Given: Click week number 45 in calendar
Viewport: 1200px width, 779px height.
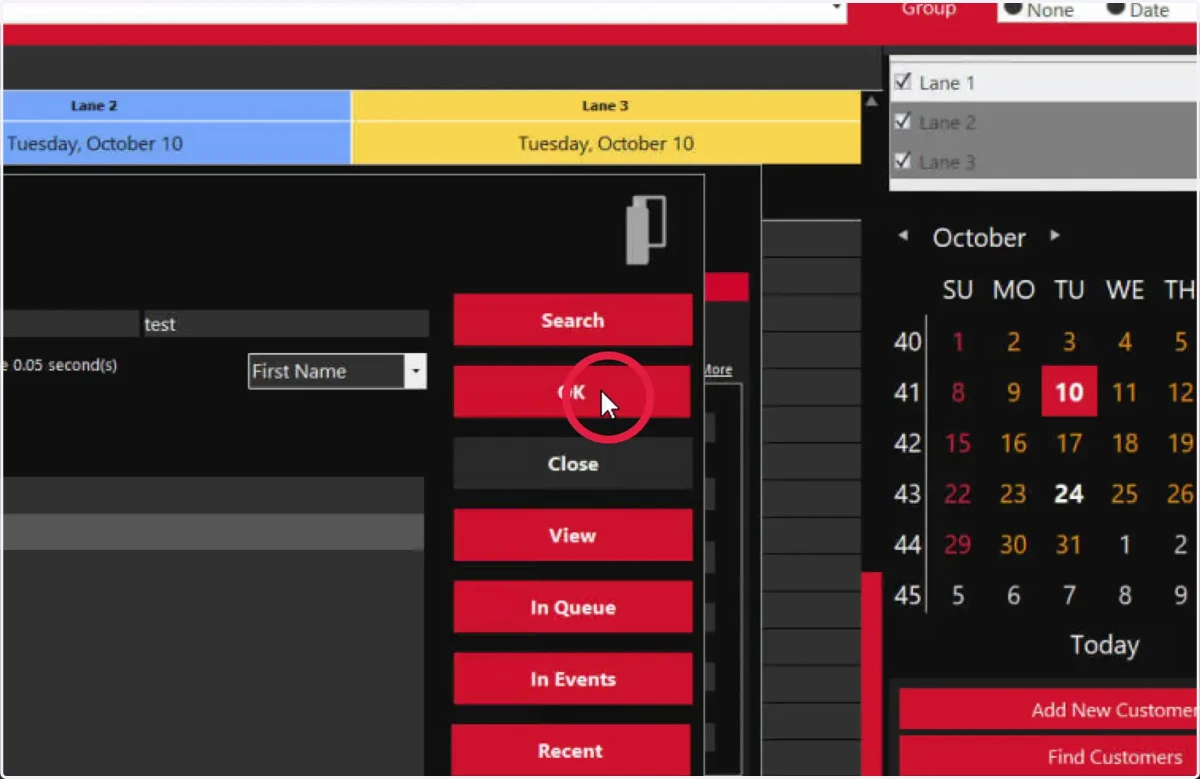Looking at the screenshot, I should [907, 596].
